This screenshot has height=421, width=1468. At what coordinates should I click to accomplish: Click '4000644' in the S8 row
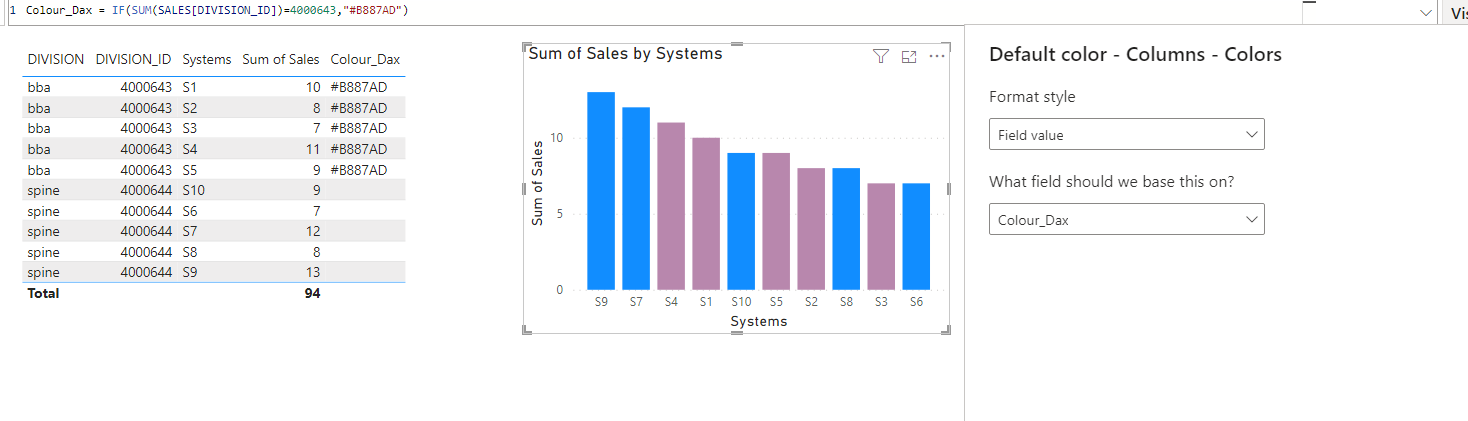point(146,252)
